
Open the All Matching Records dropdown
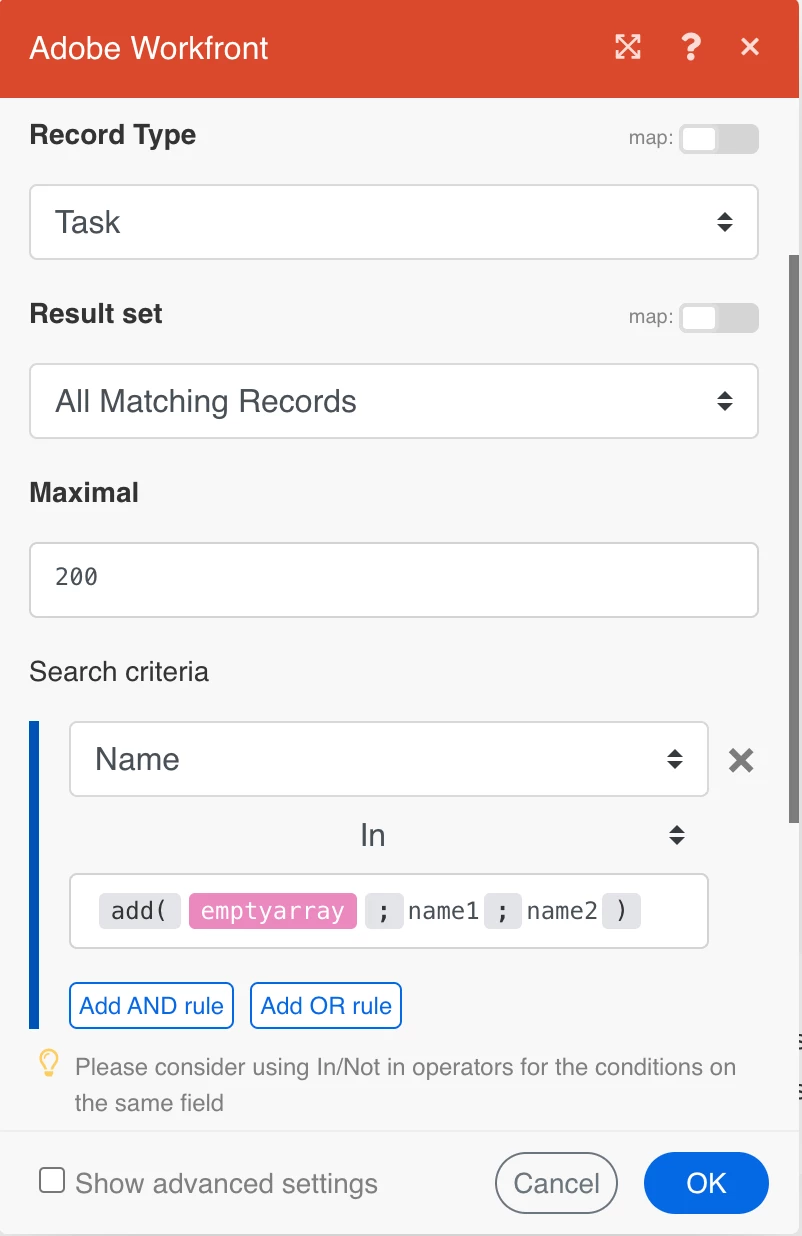point(394,401)
